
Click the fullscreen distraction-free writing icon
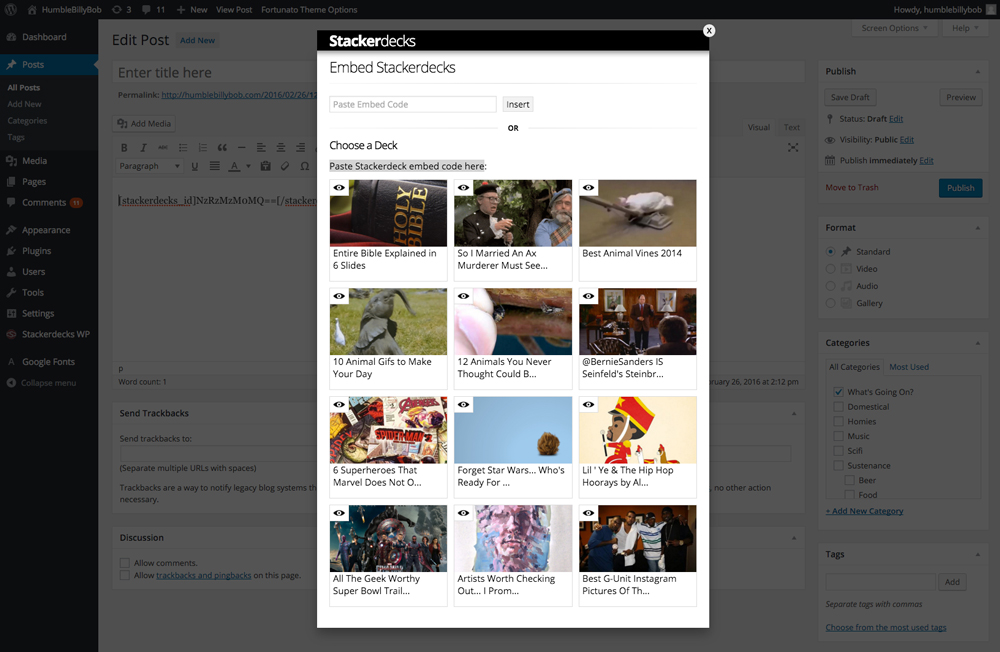[x=793, y=147]
